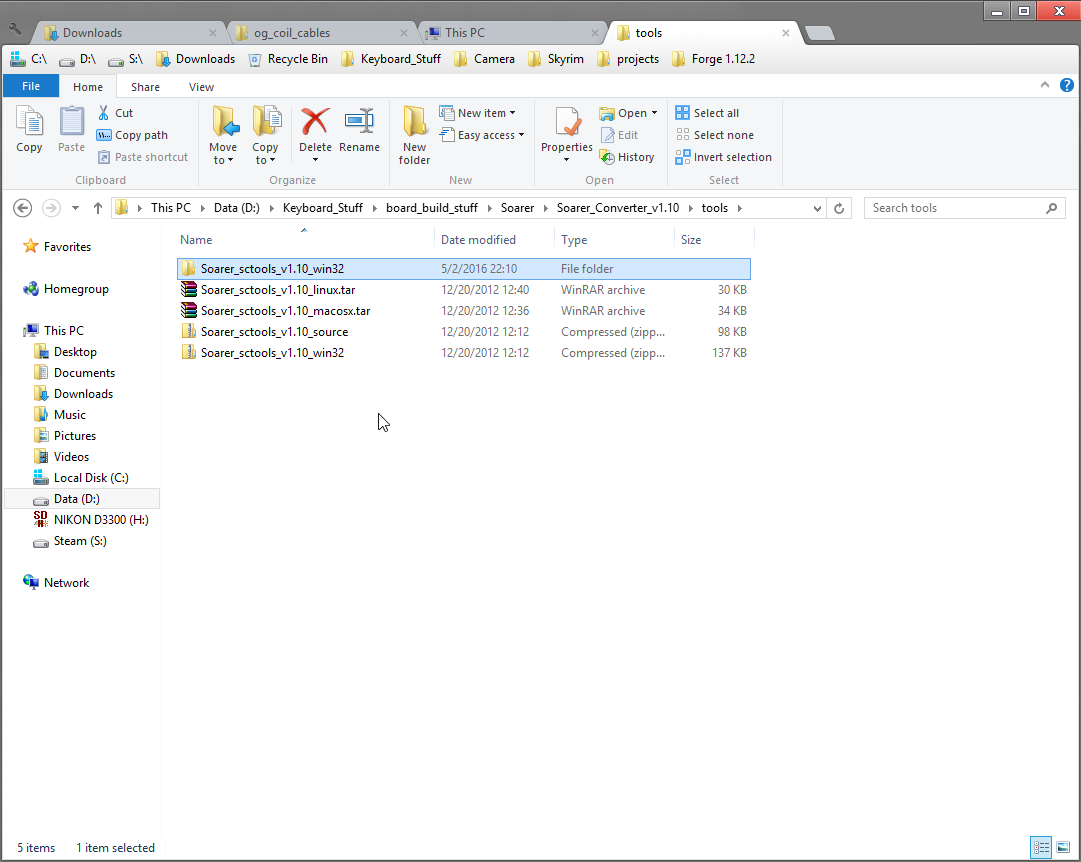Refresh the current folder view
The image size is (1081, 862).
coord(839,208)
